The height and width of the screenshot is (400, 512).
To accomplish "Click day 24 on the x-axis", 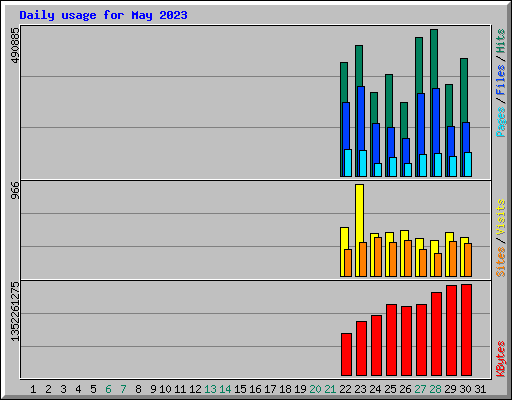I will click(375, 389).
